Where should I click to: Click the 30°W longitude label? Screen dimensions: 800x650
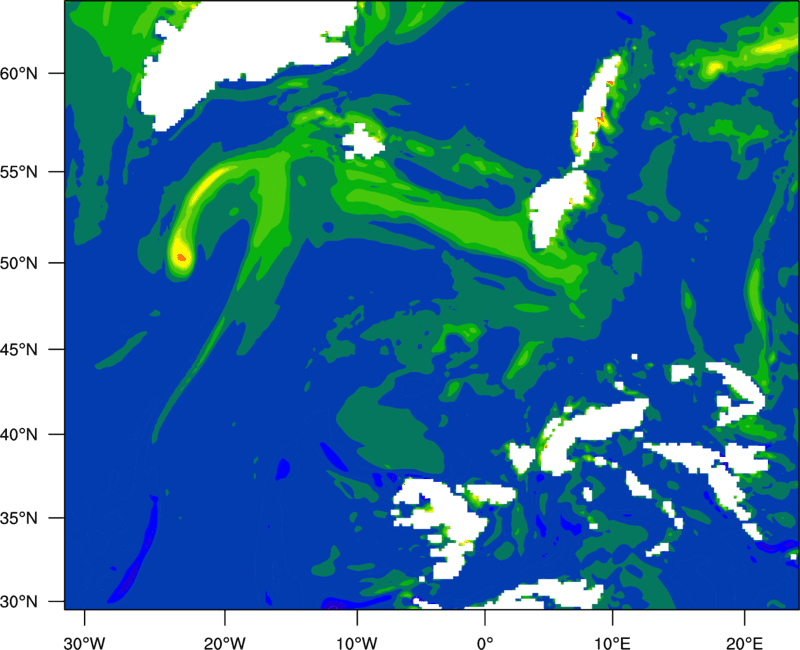click(85, 643)
